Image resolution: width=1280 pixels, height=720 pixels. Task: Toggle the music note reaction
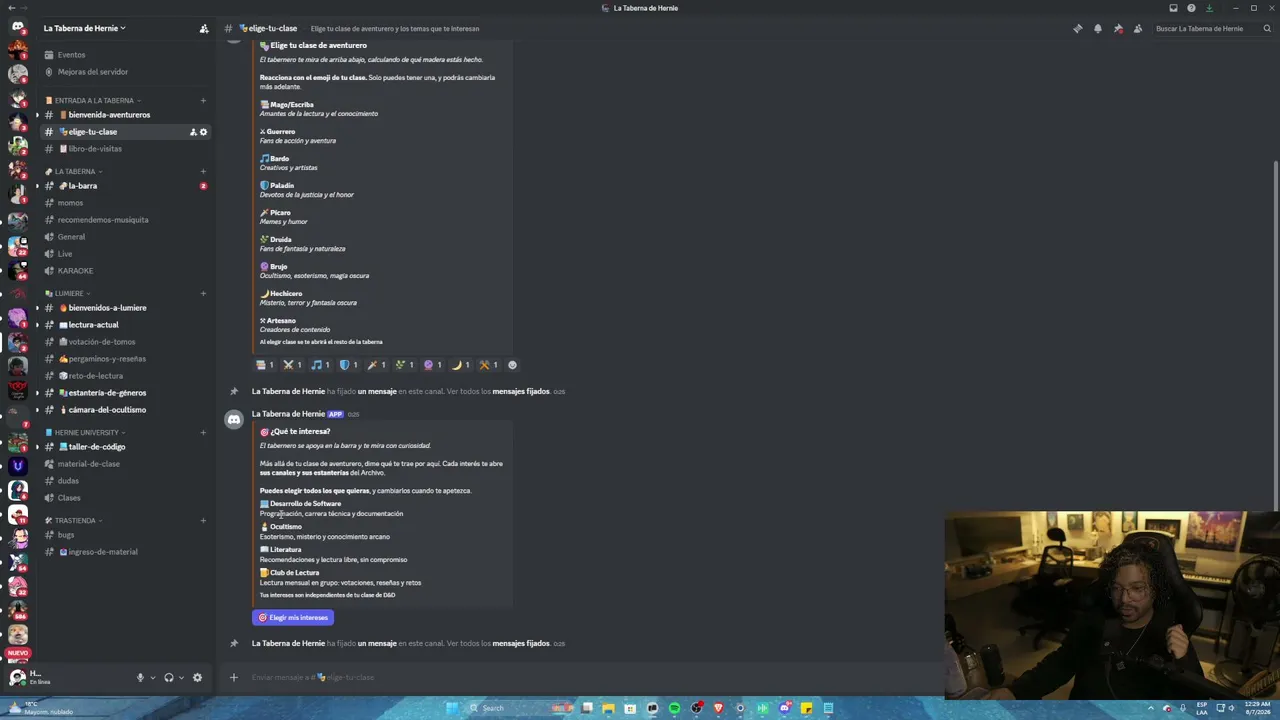click(x=320, y=365)
